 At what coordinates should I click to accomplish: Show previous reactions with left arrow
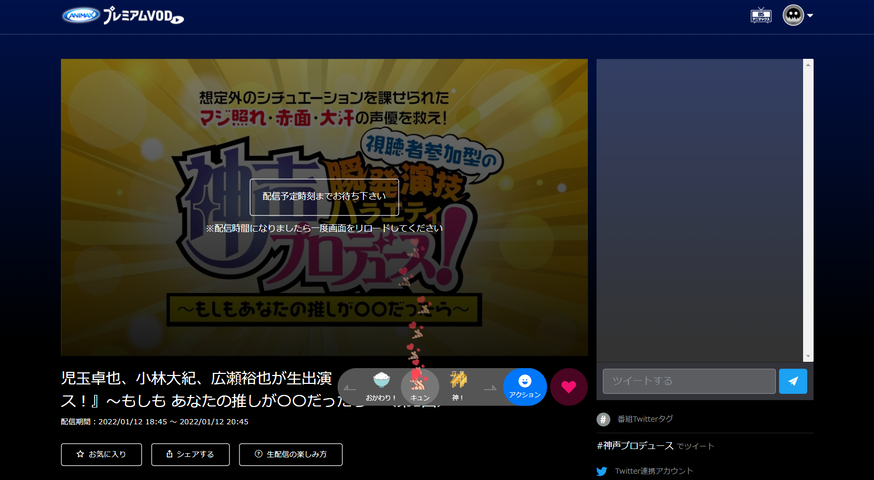pos(350,388)
